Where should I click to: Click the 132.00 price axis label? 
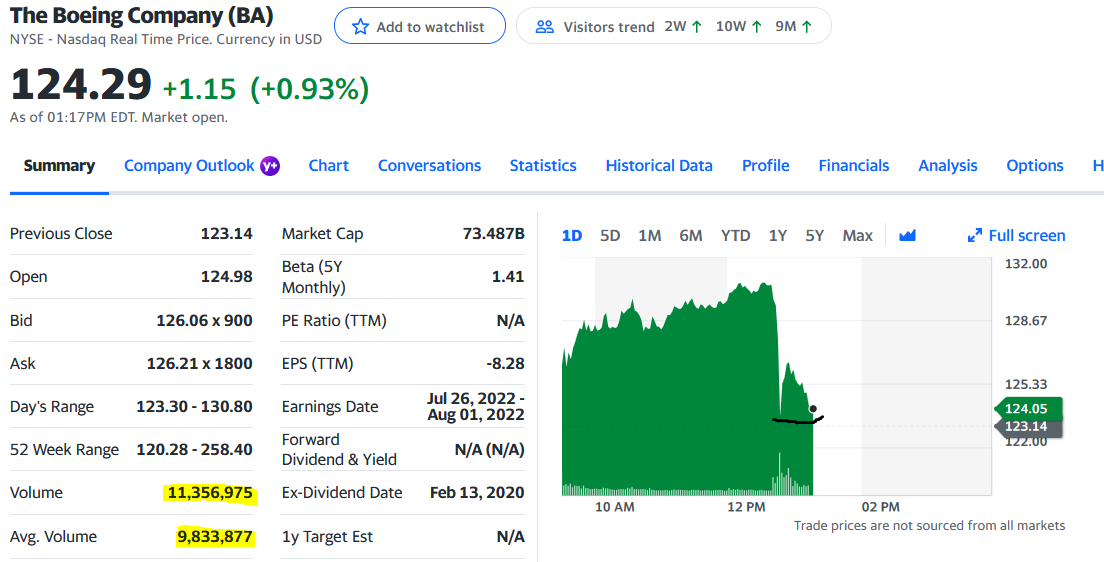point(1027,263)
